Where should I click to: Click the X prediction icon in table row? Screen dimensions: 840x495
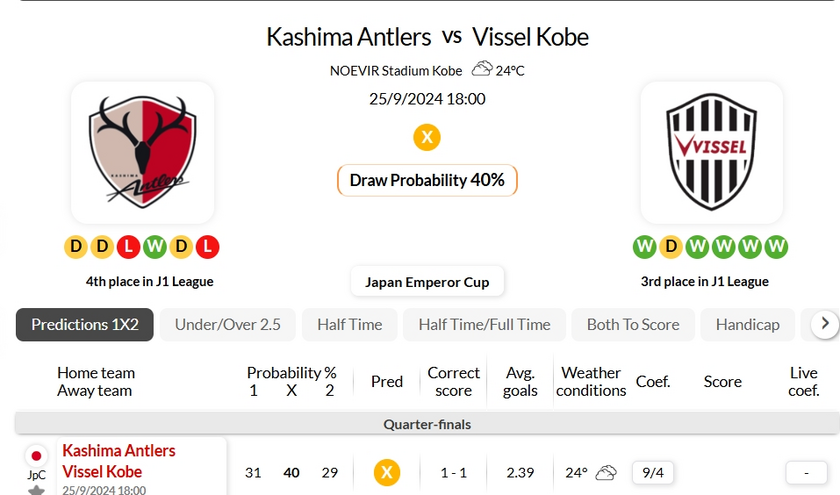click(x=387, y=472)
